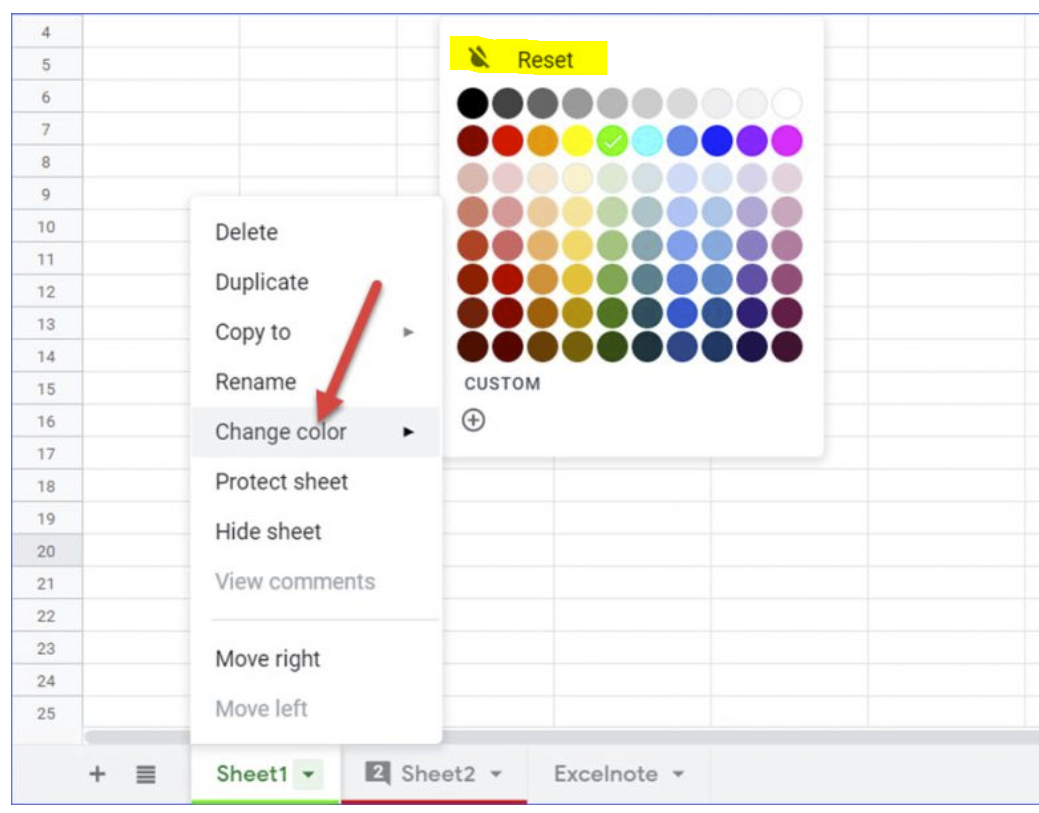
Task: Open the Sheet1 tab dropdown arrow
Action: pos(308,773)
